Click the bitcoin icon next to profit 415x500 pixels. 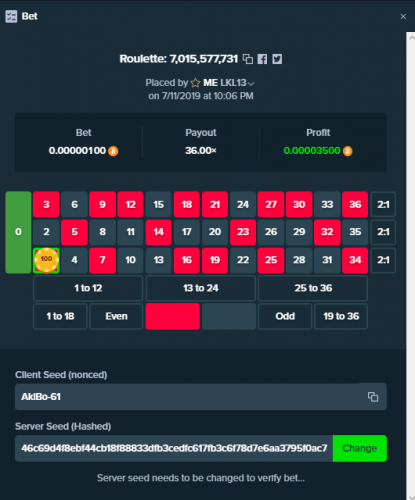pyautogui.click(x=348, y=151)
